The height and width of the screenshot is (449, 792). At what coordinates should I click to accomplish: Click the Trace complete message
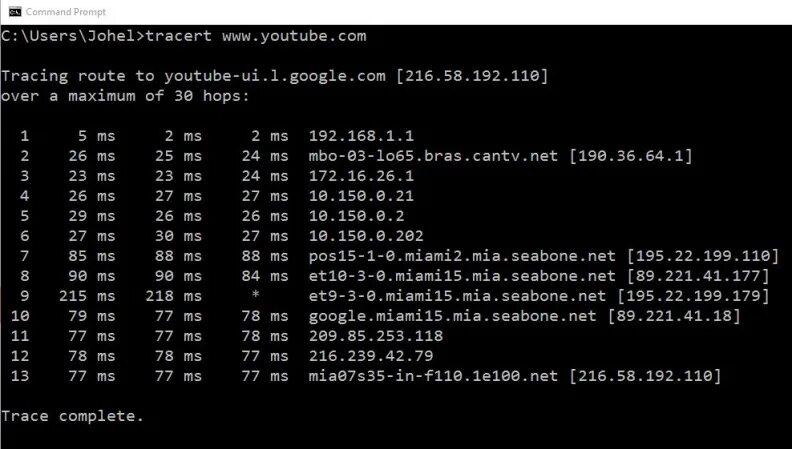point(73,416)
